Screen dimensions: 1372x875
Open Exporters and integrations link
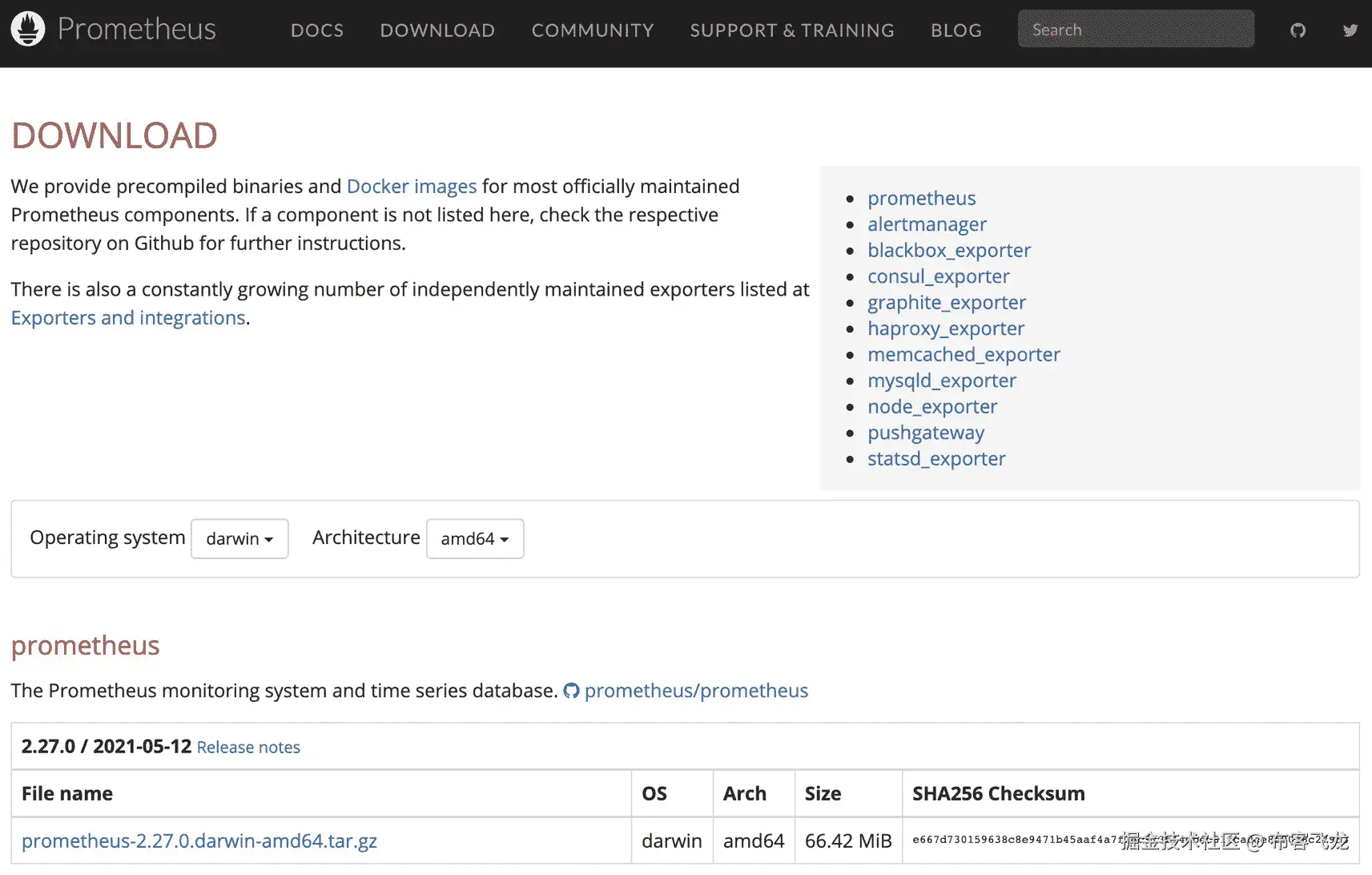tap(128, 318)
